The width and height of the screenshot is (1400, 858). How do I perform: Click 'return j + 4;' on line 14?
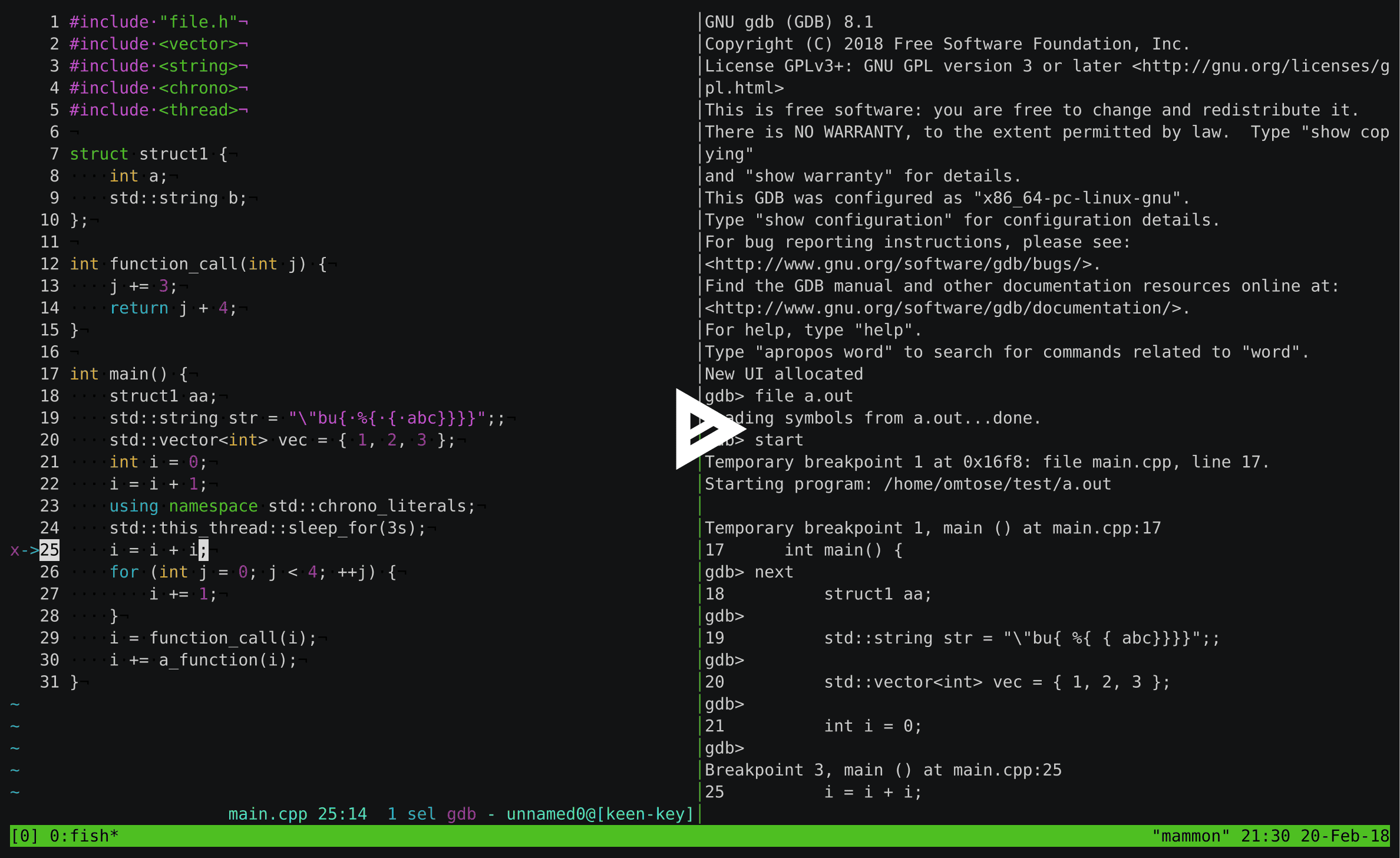[173, 308]
